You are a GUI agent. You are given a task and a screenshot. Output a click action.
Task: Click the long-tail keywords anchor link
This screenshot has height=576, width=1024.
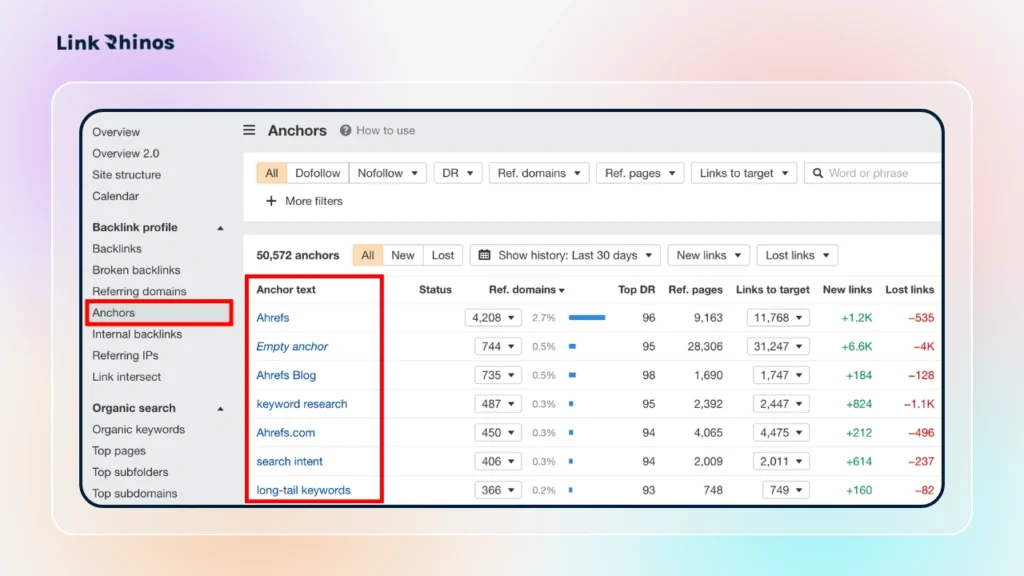(x=303, y=490)
